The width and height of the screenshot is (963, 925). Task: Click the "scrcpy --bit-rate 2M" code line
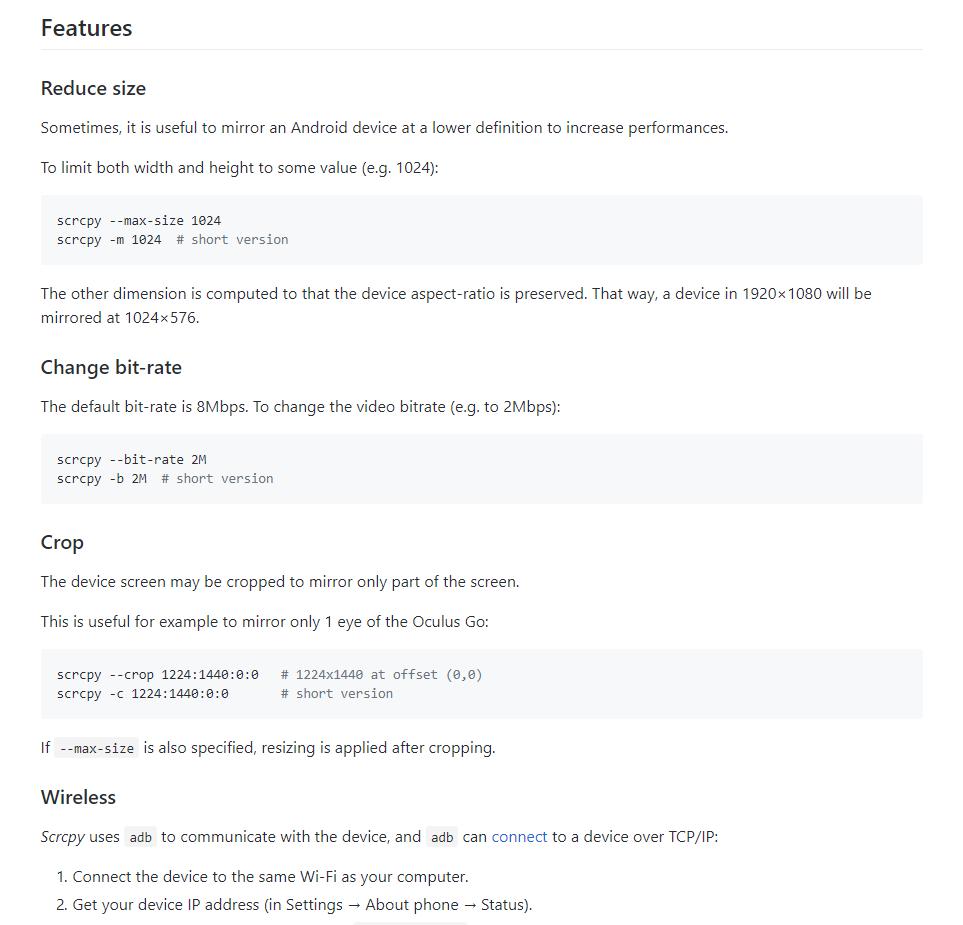click(x=132, y=460)
